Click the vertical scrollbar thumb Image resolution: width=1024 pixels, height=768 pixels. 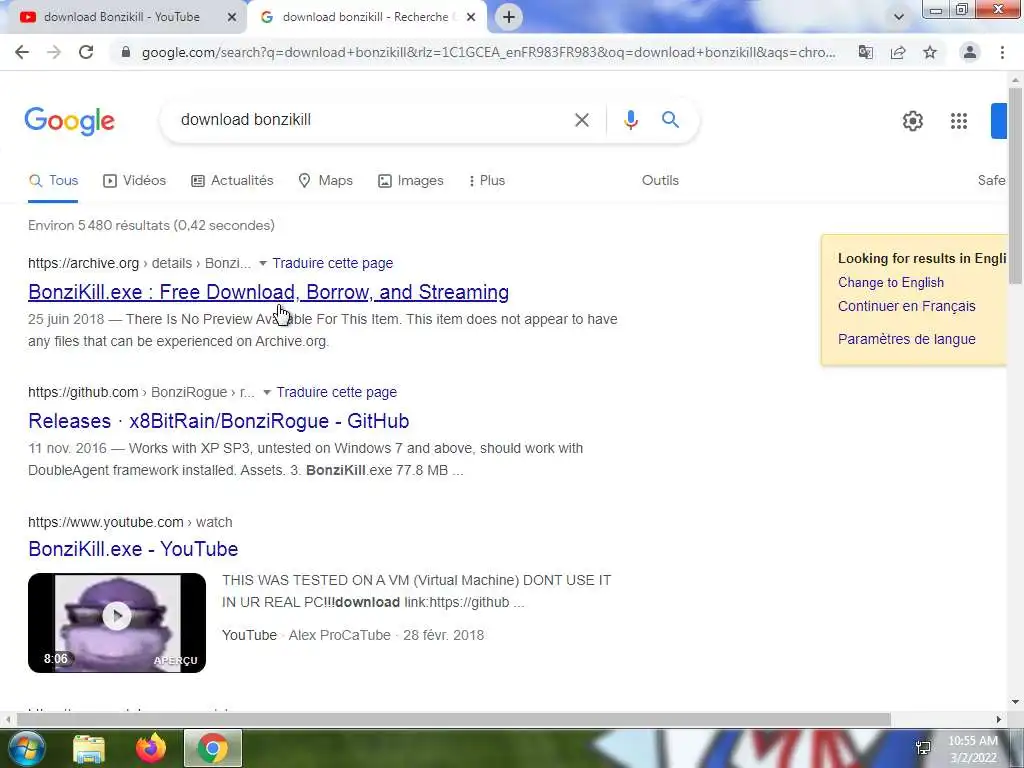point(1016,185)
